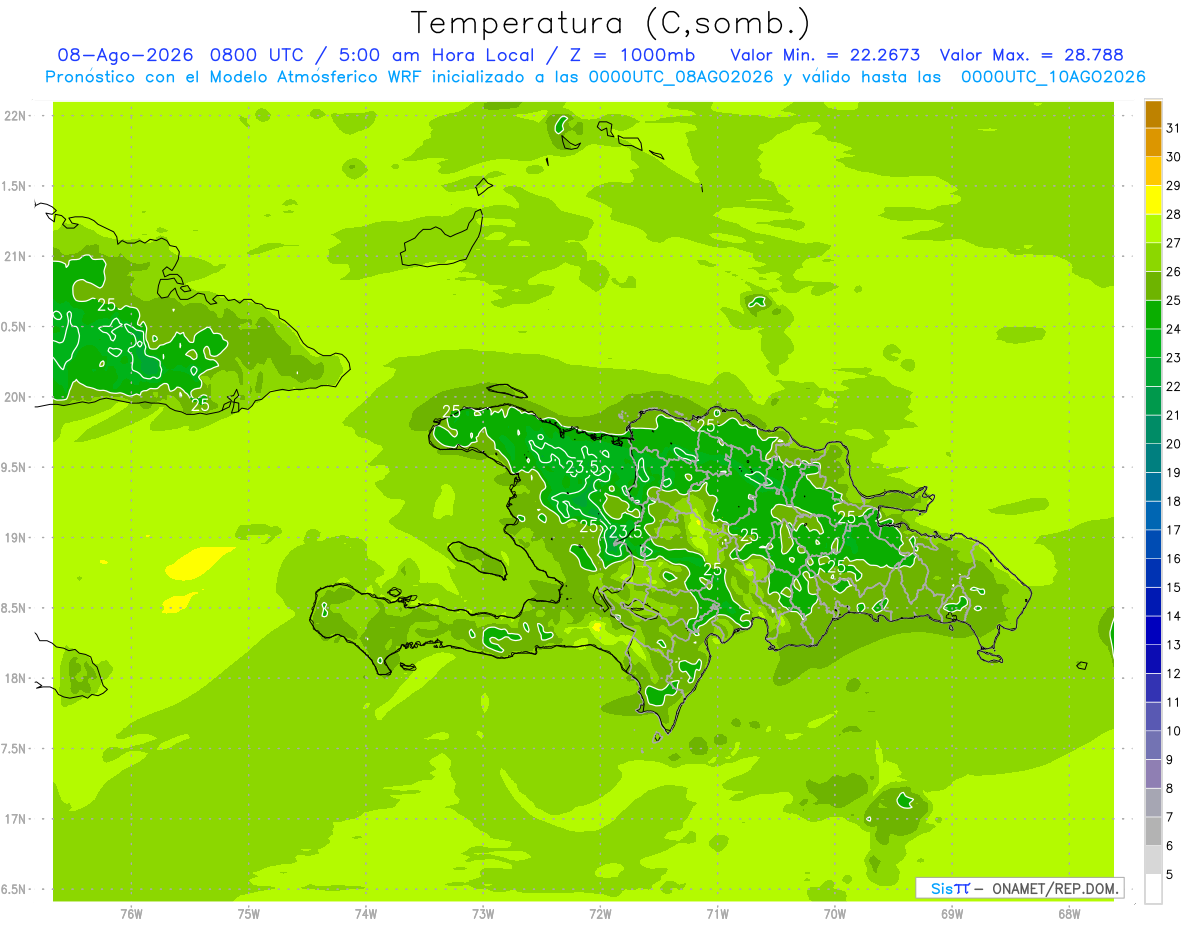Click the '20N' latitude axis label

[16, 397]
